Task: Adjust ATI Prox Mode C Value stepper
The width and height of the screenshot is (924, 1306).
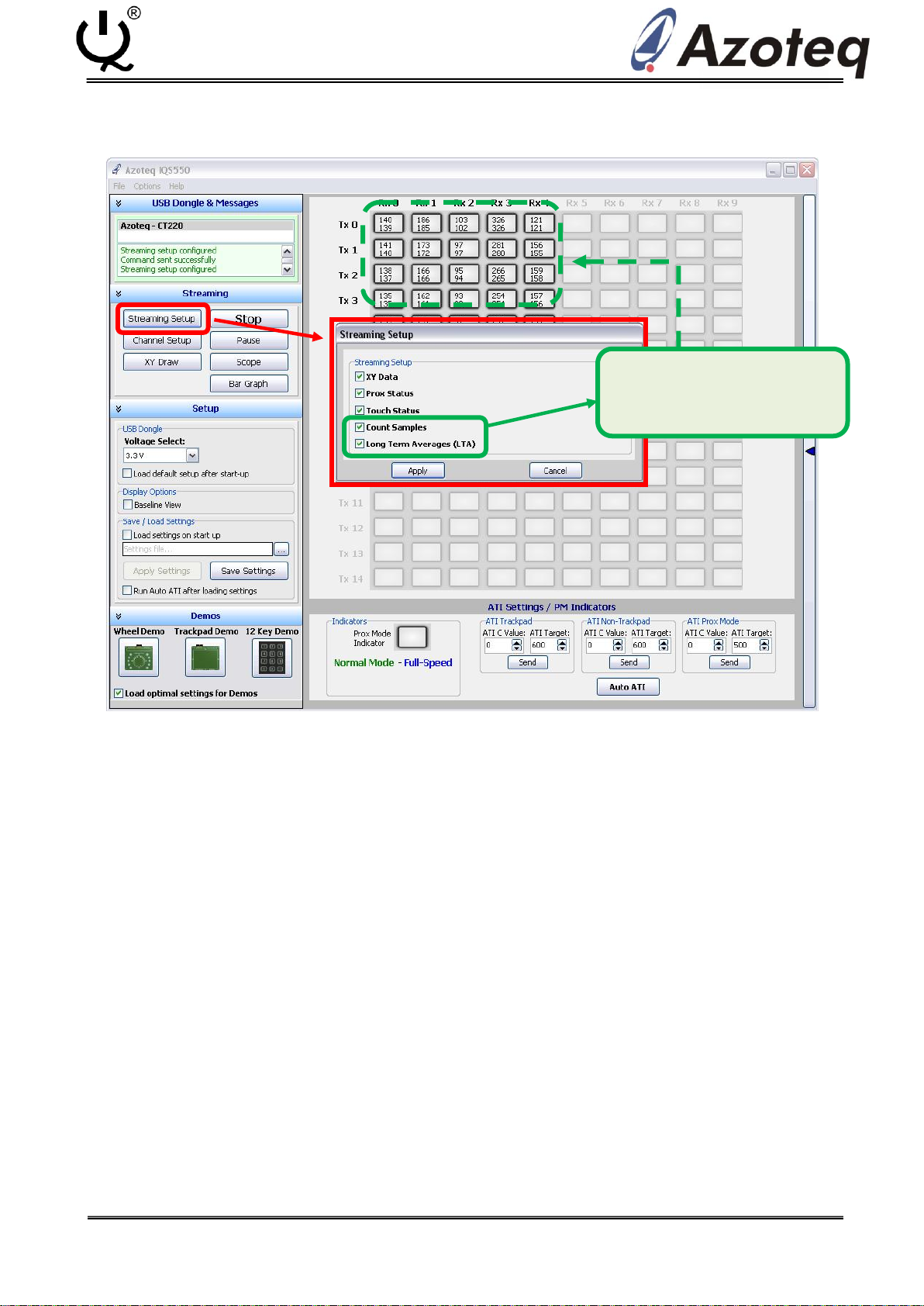Action: pos(719,645)
